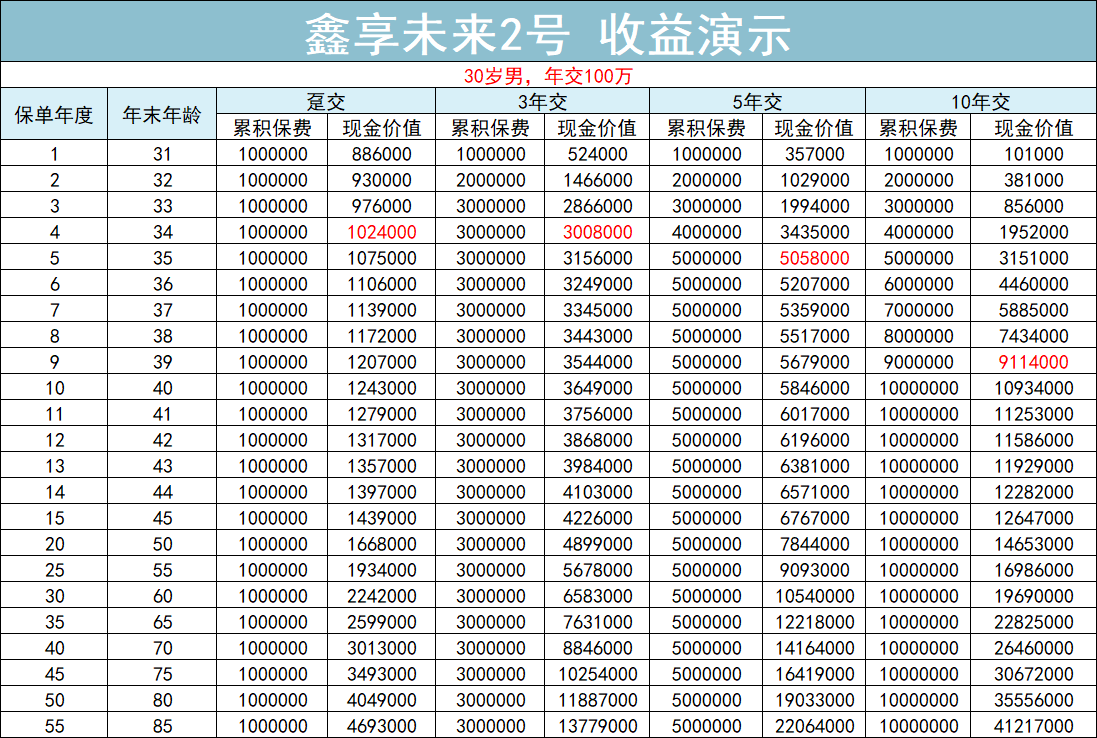The height and width of the screenshot is (738, 1097).
Task: Select the cell with 1029000
Action: point(814,180)
